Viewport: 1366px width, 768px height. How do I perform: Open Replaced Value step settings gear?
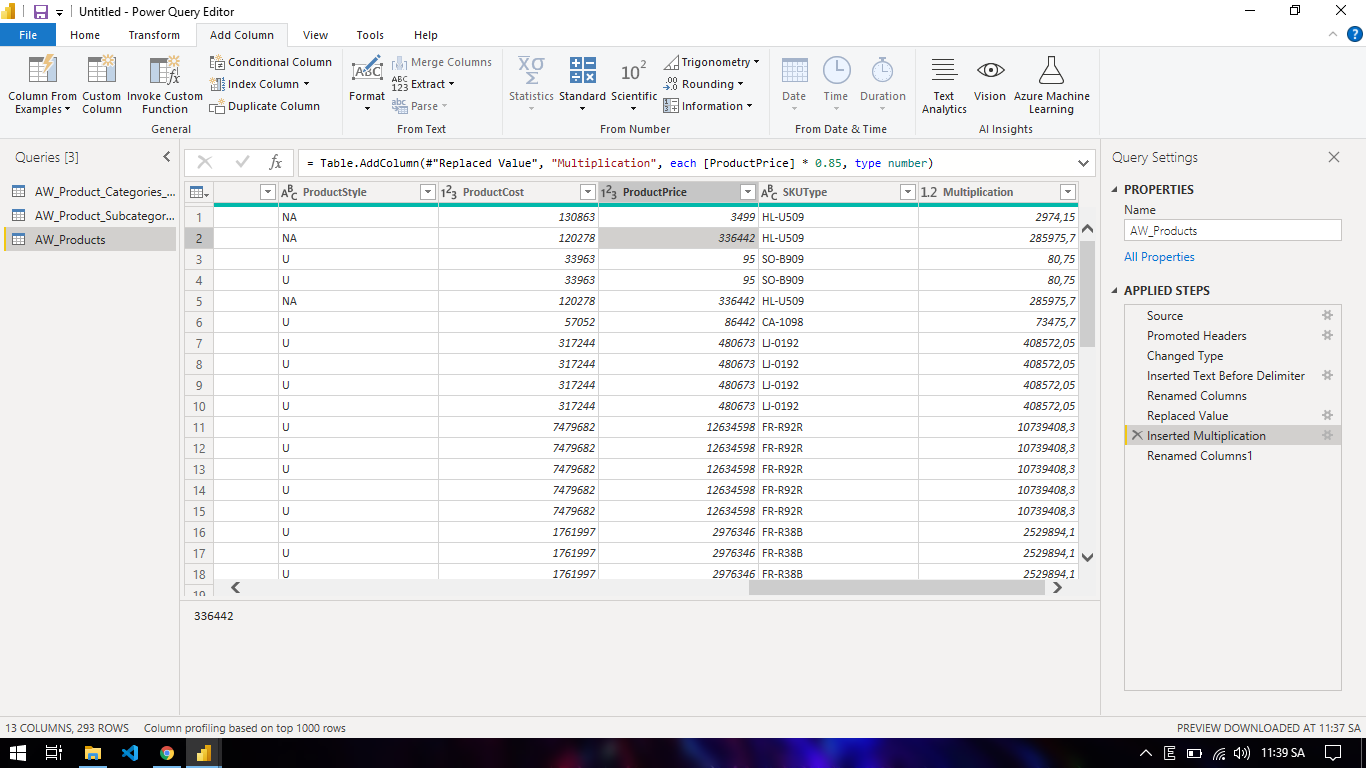(x=1327, y=415)
